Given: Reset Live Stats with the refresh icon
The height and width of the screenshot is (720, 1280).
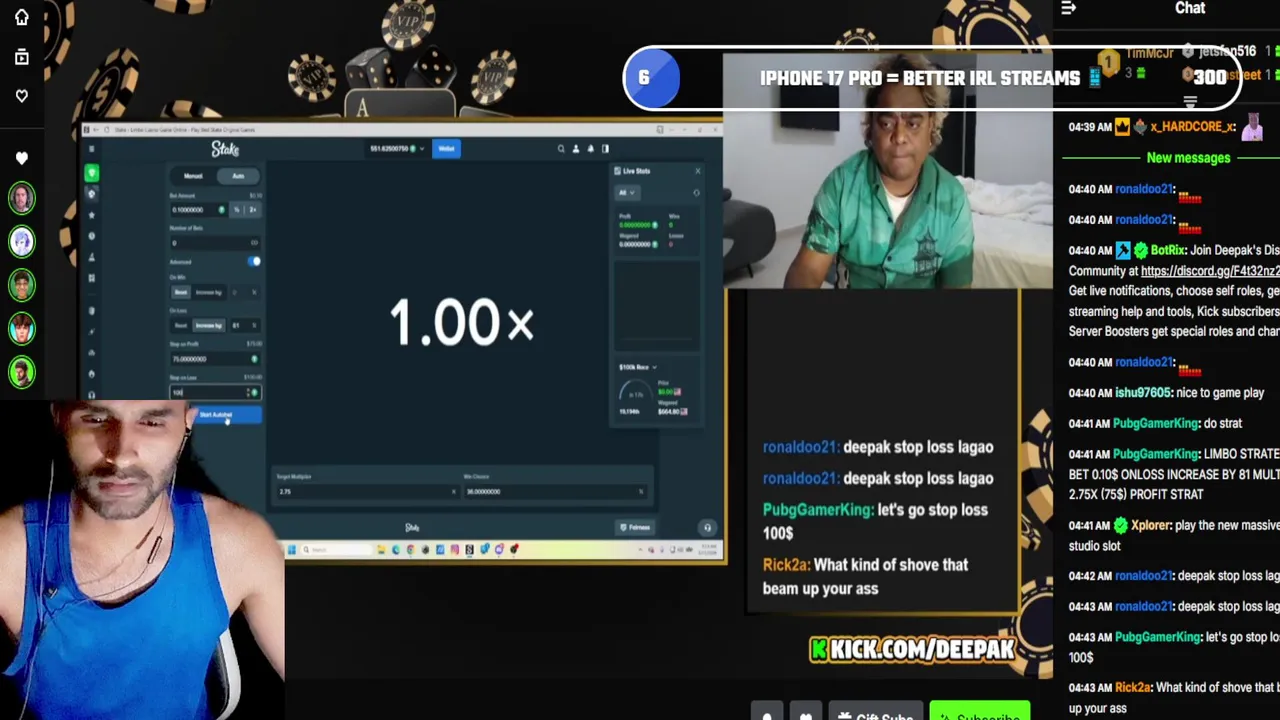Looking at the screenshot, I should click(696, 193).
